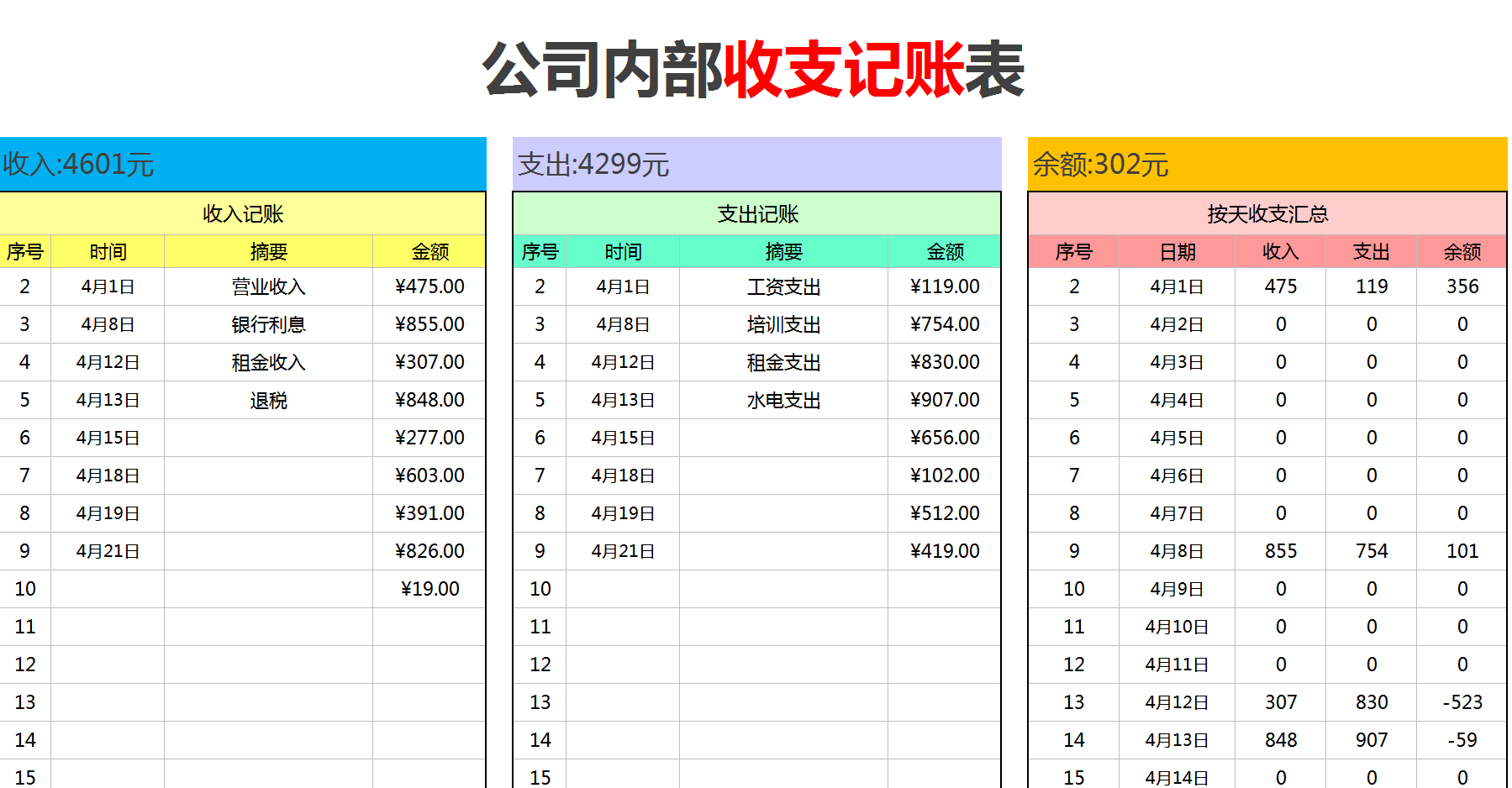The image size is (1512, 788).
Task: Select the 收入记账 table header
Action: [x=243, y=213]
